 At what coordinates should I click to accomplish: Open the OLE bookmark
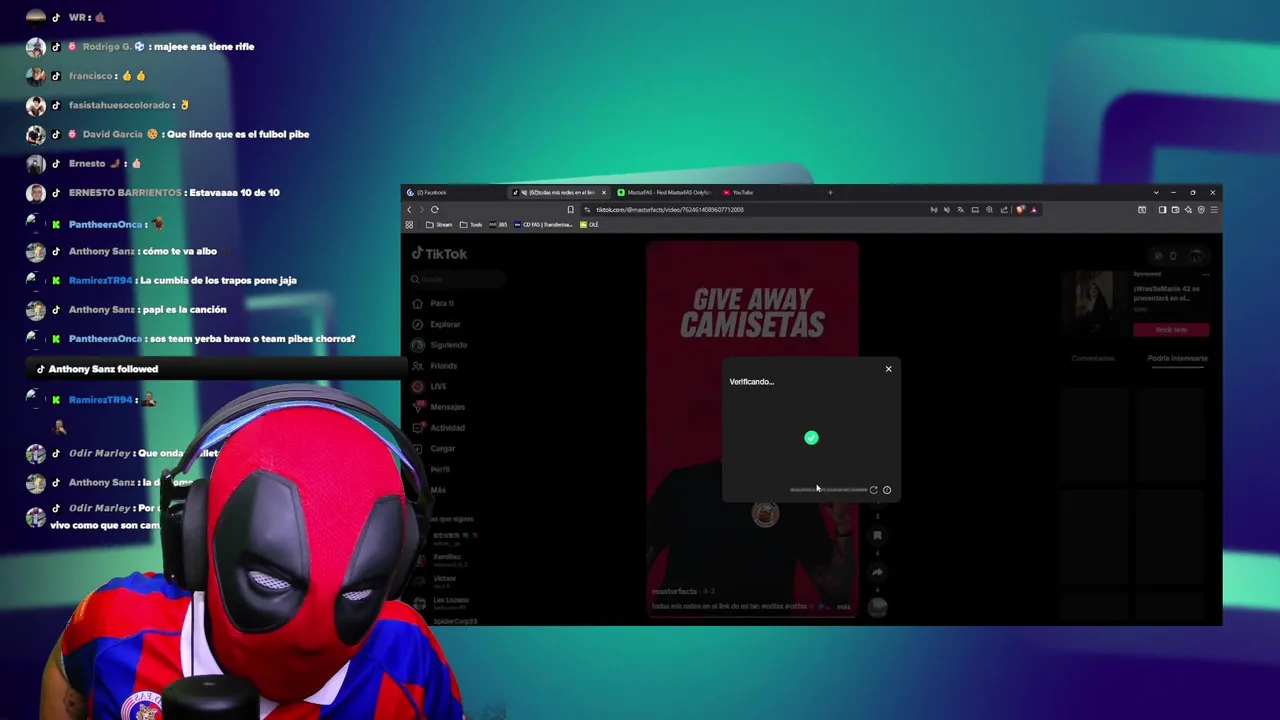point(589,225)
